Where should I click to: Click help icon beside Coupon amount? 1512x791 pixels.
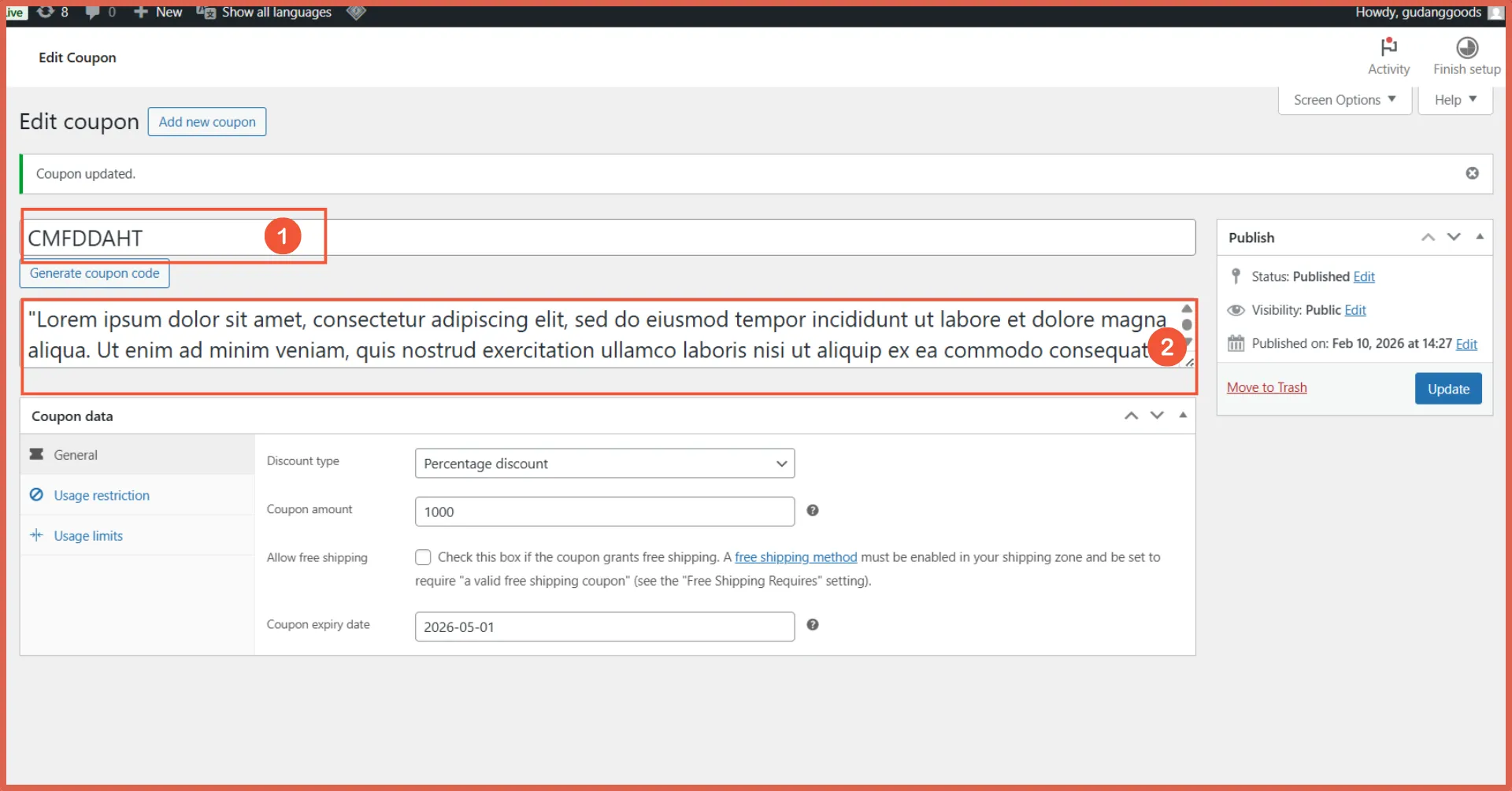[x=813, y=511]
